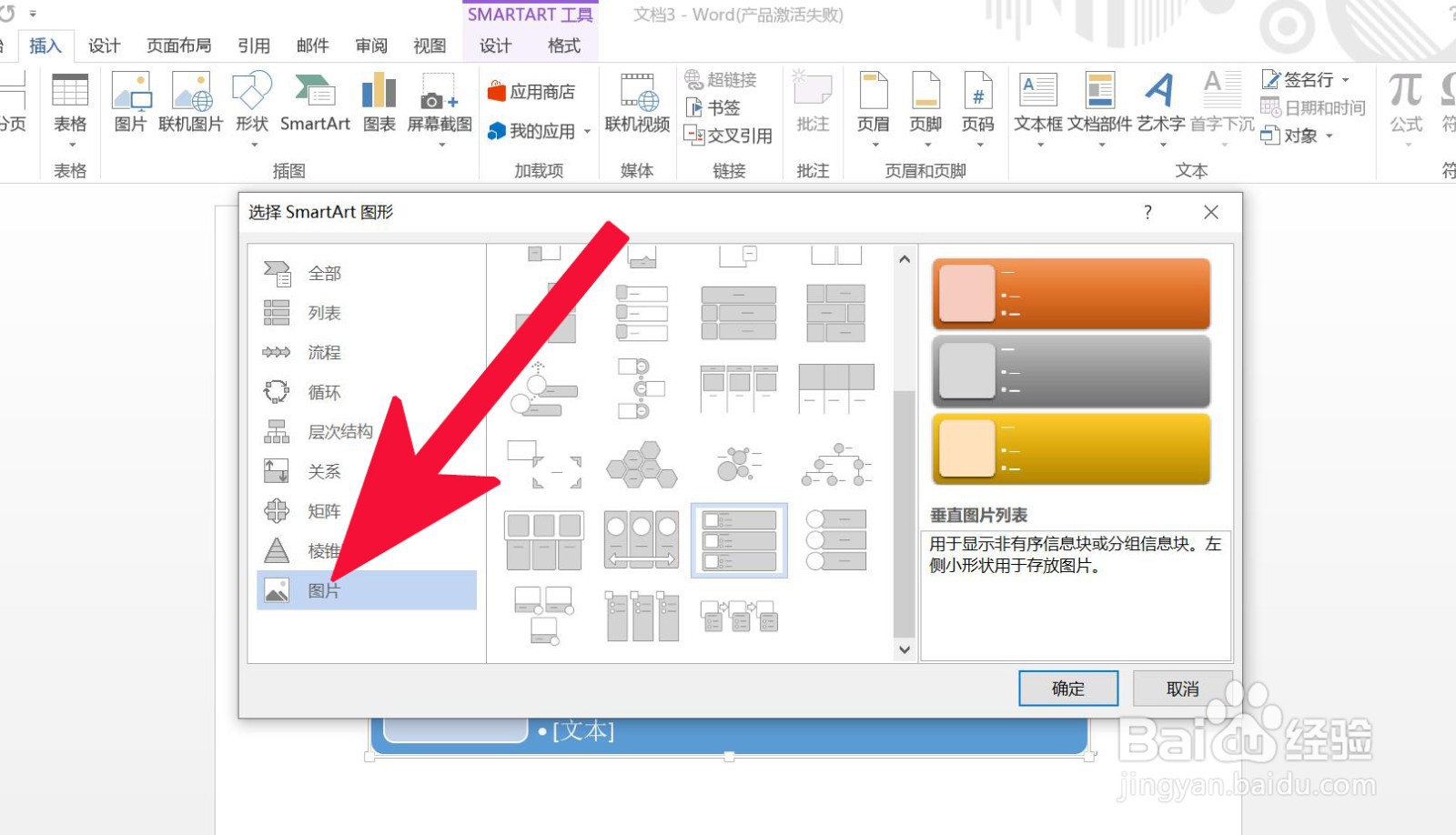This screenshot has width=1456, height=835.
Task: Open the 页面布局 ribbon tab
Action: [x=177, y=45]
